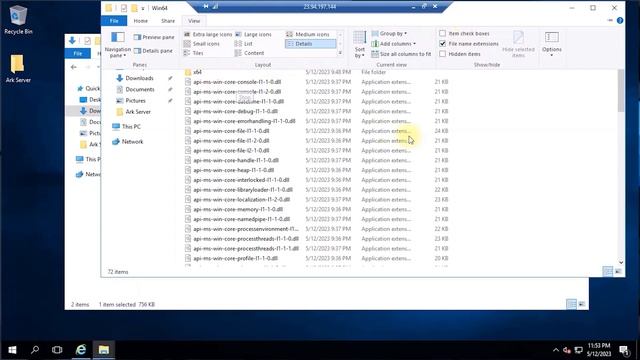The image size is (640, 360).
Task: Enable Item check boxes
Action: pyautogui.click(x=442, y=33)
